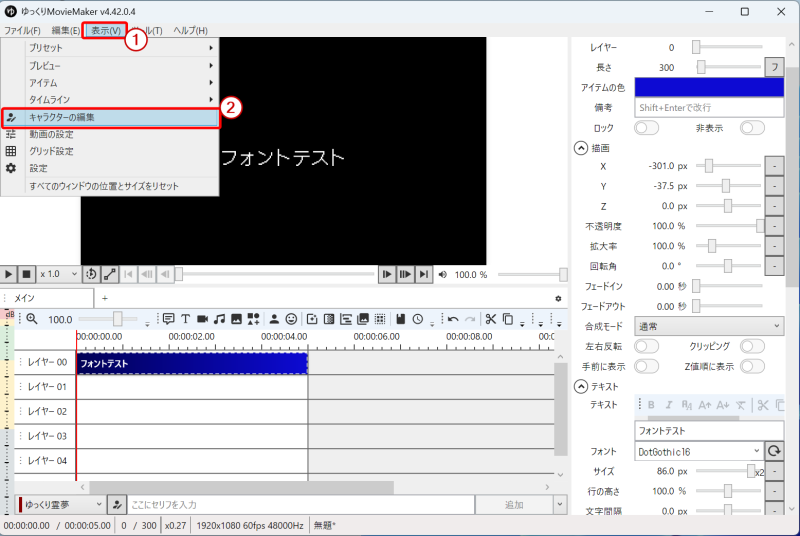Collapse the 描画 section
The width and height of the screenshot is (800, 536).
[580, 147]
